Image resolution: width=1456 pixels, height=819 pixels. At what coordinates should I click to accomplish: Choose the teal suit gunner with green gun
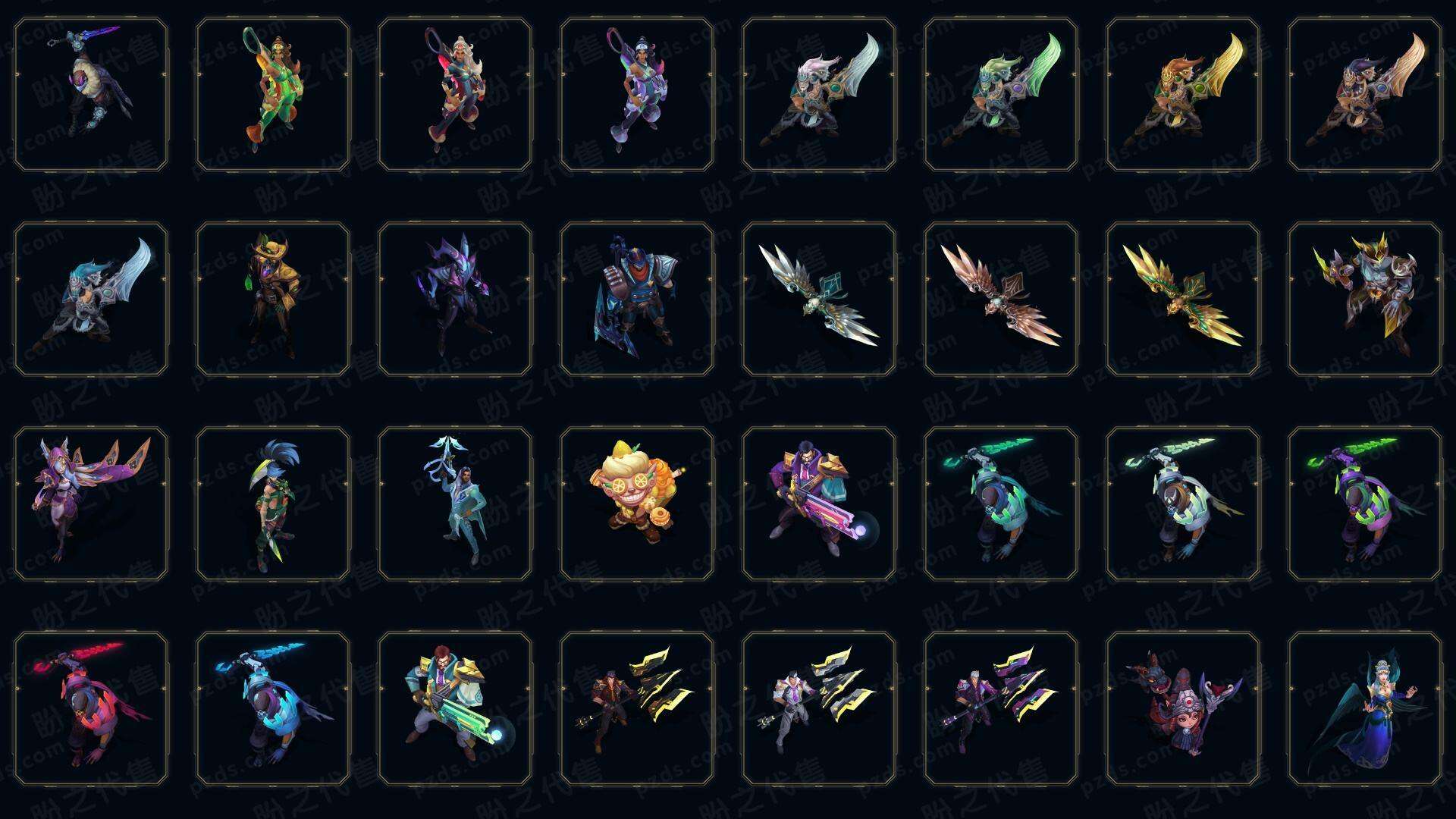(455, 708)
